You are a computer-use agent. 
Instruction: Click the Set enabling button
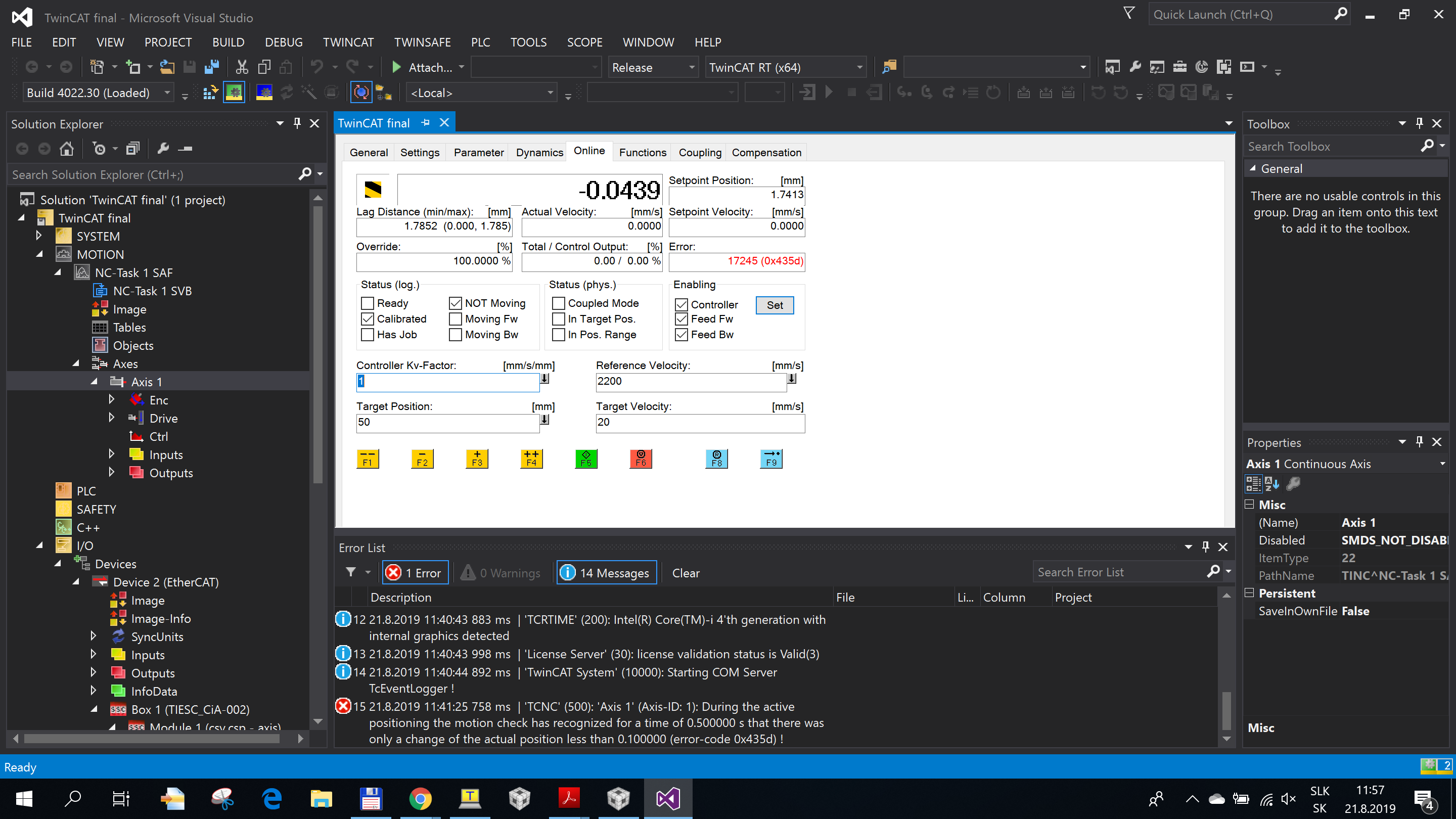coord(775,304)
